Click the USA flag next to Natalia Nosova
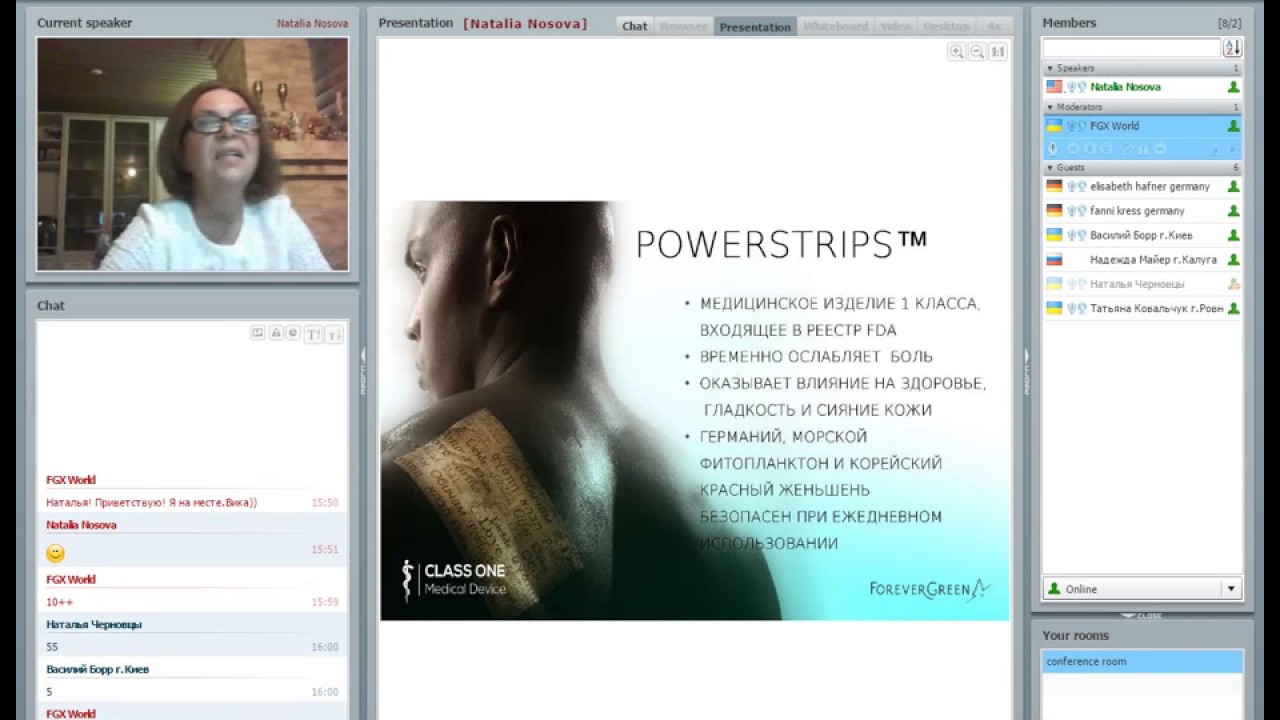This screenshot has width=1280, height=720. coord(1054,87)
